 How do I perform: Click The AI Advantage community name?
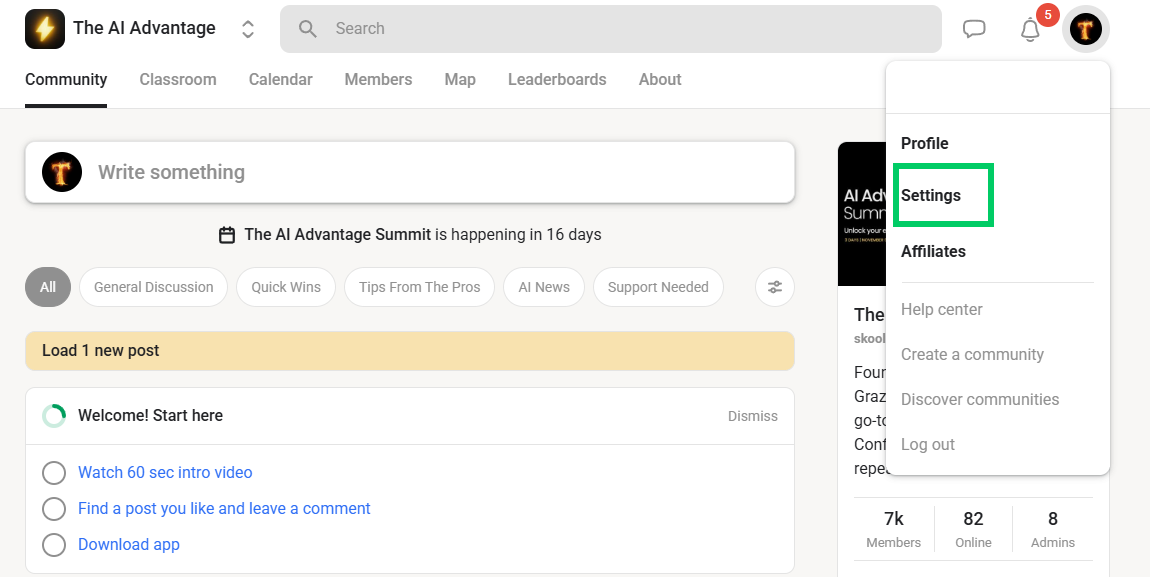[x=144, y=28]
